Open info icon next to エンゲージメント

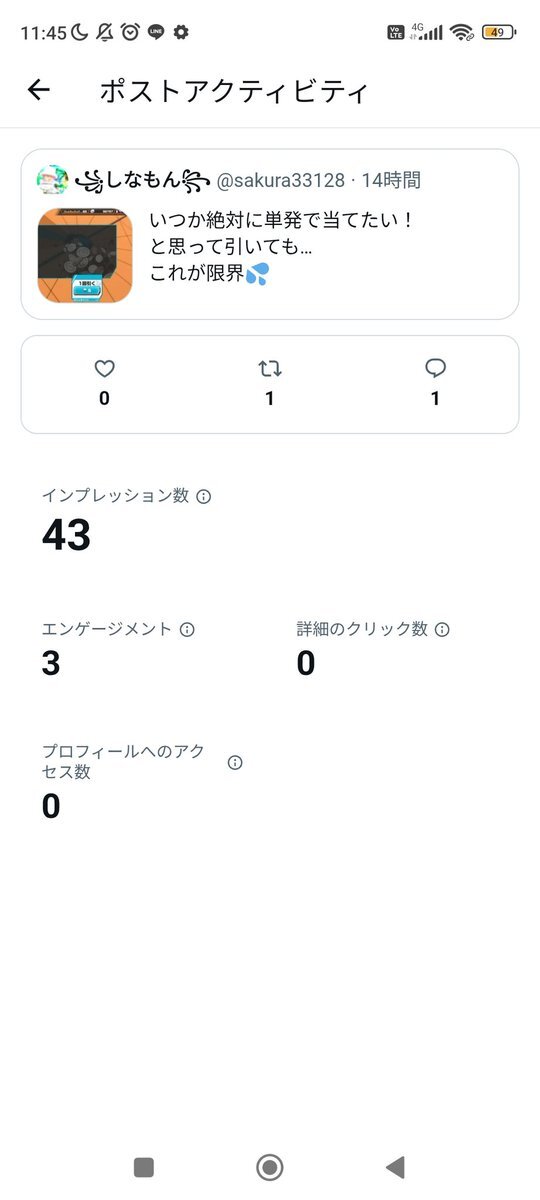point(187,630)
